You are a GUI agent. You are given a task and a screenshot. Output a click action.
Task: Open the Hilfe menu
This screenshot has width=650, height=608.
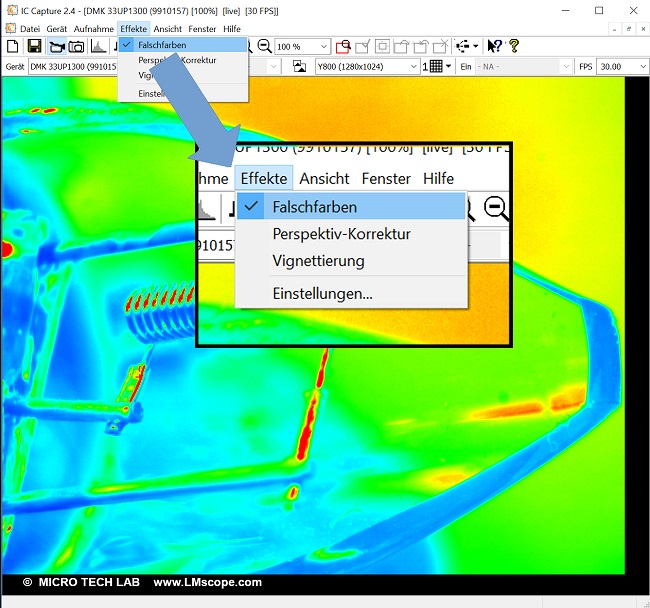click(x=232, y=29)
